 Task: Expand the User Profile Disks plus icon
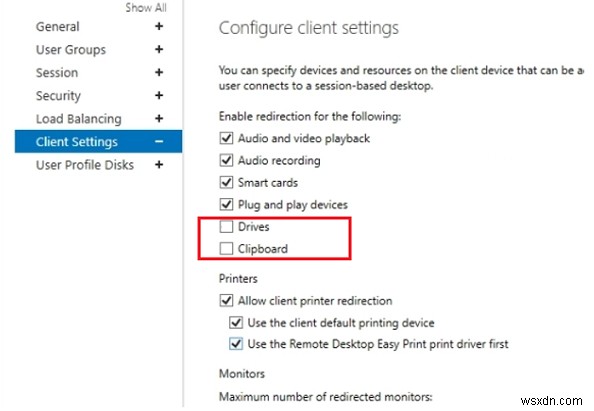(159, 164)
